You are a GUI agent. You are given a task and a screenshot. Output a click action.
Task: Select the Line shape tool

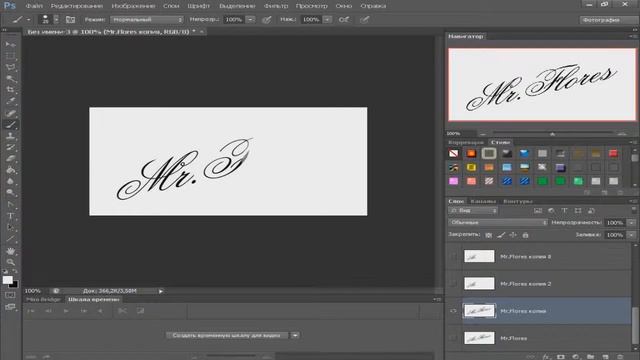point(11,239)
